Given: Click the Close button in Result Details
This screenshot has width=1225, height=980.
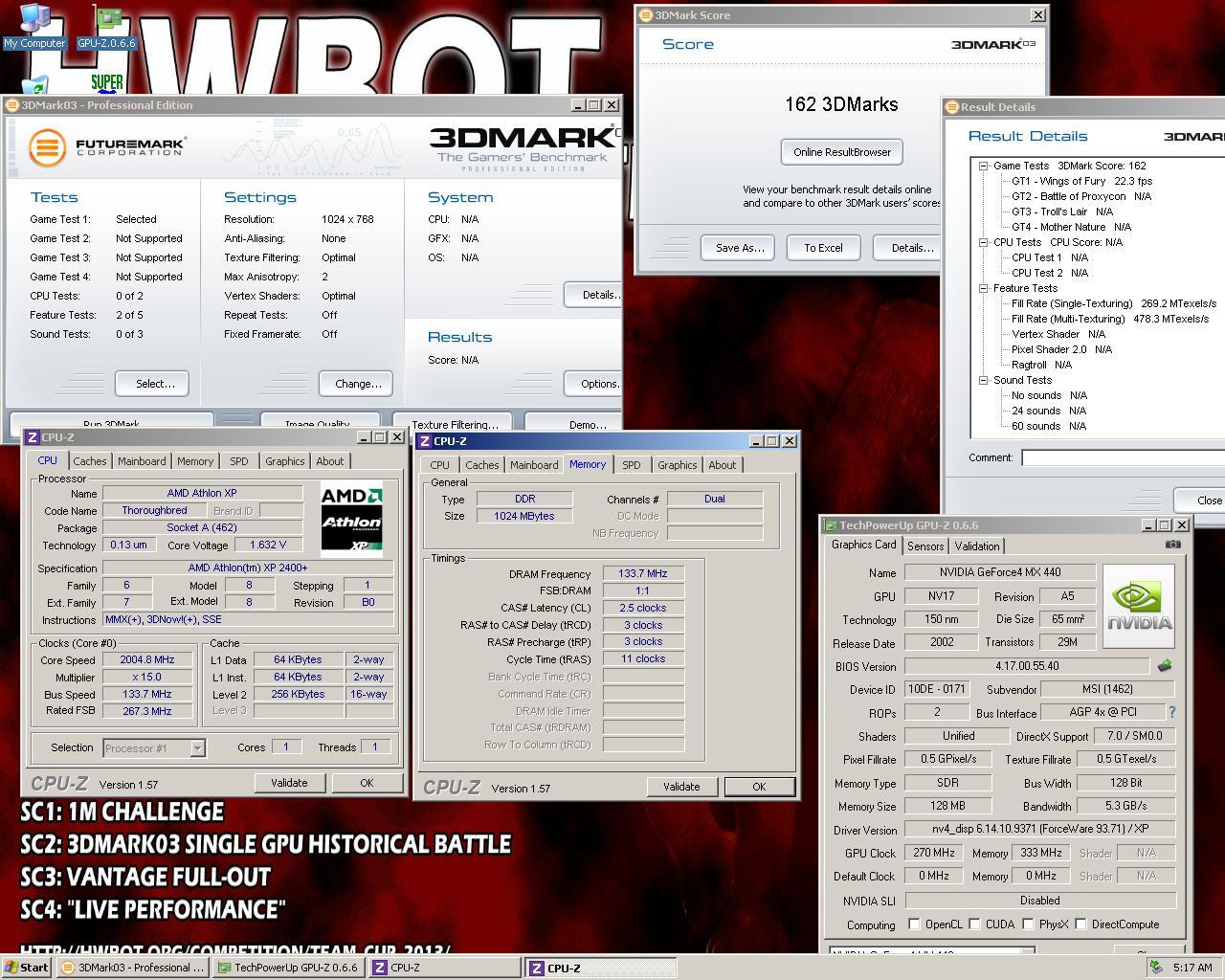Looking at the screenshot, I should click(x=1201, y=501).
